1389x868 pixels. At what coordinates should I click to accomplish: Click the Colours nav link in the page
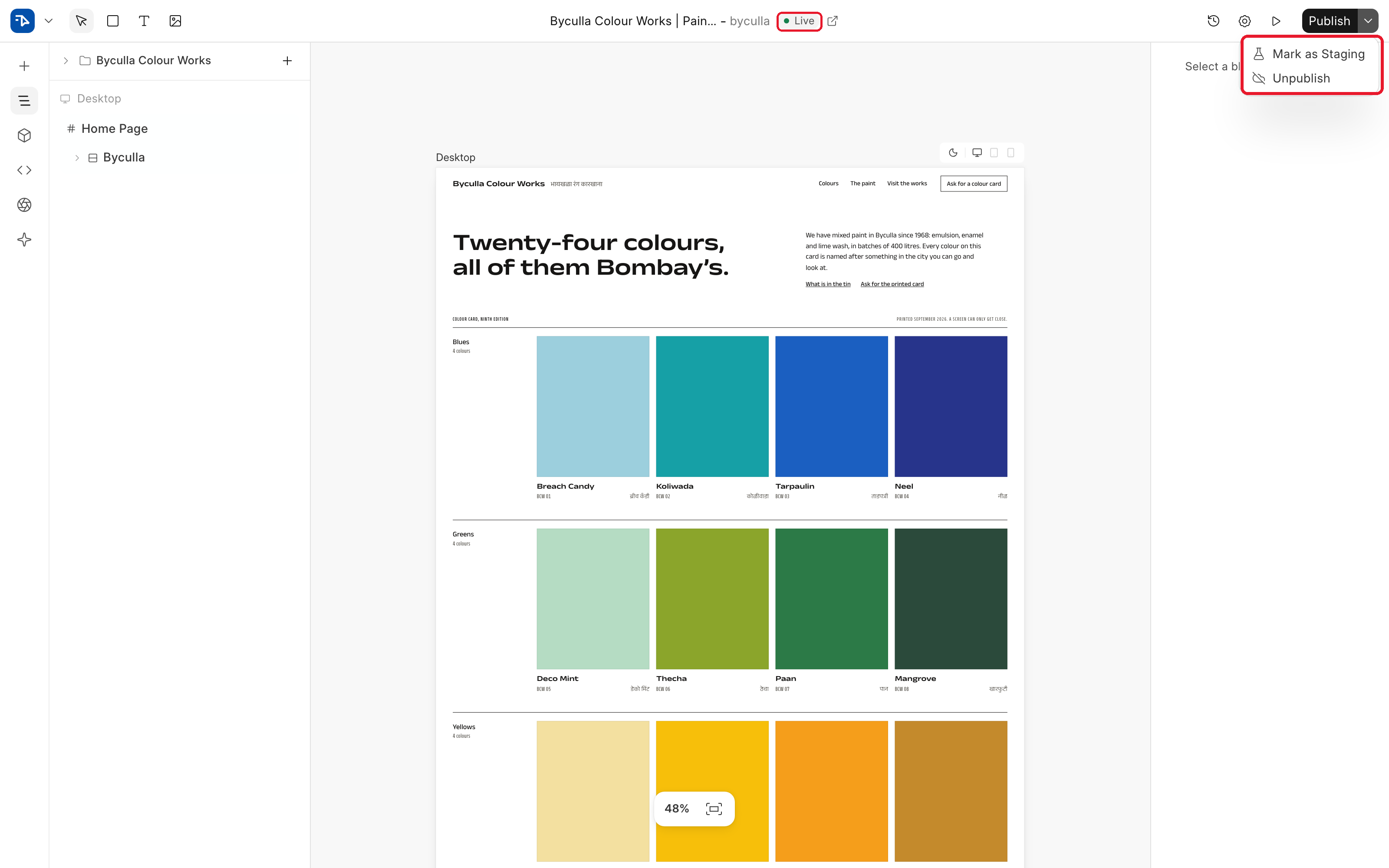828,184
